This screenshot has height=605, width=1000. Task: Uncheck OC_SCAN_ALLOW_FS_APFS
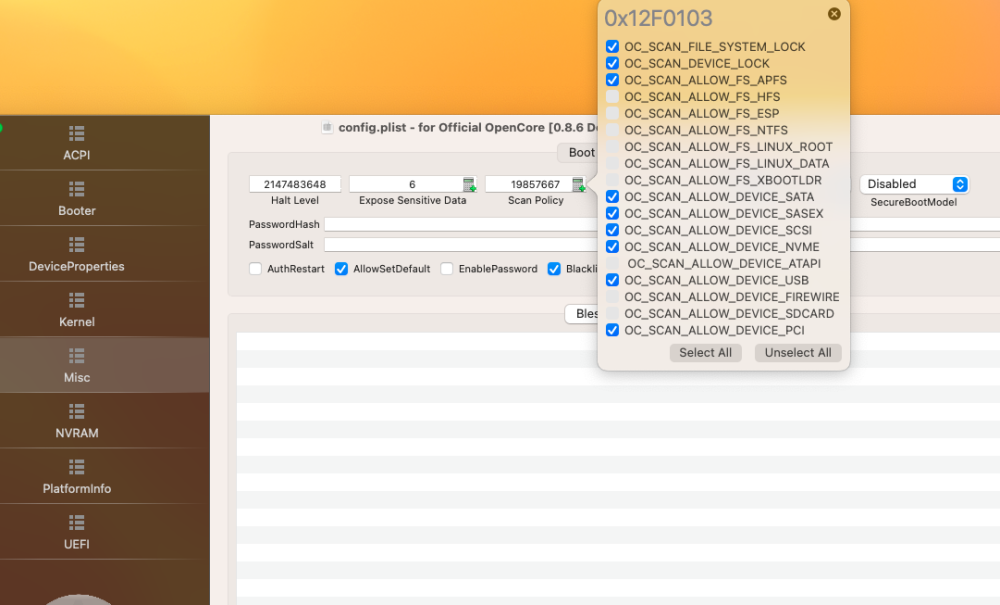click(612, 80)
